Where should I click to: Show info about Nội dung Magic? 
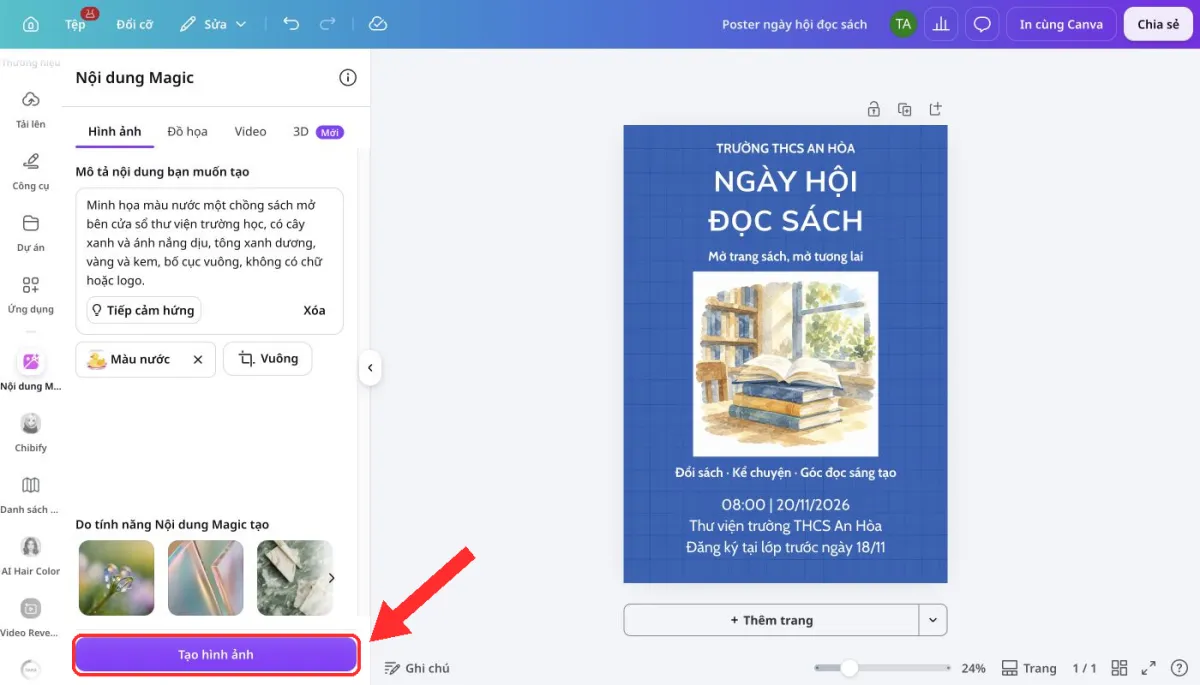(347, 78)
